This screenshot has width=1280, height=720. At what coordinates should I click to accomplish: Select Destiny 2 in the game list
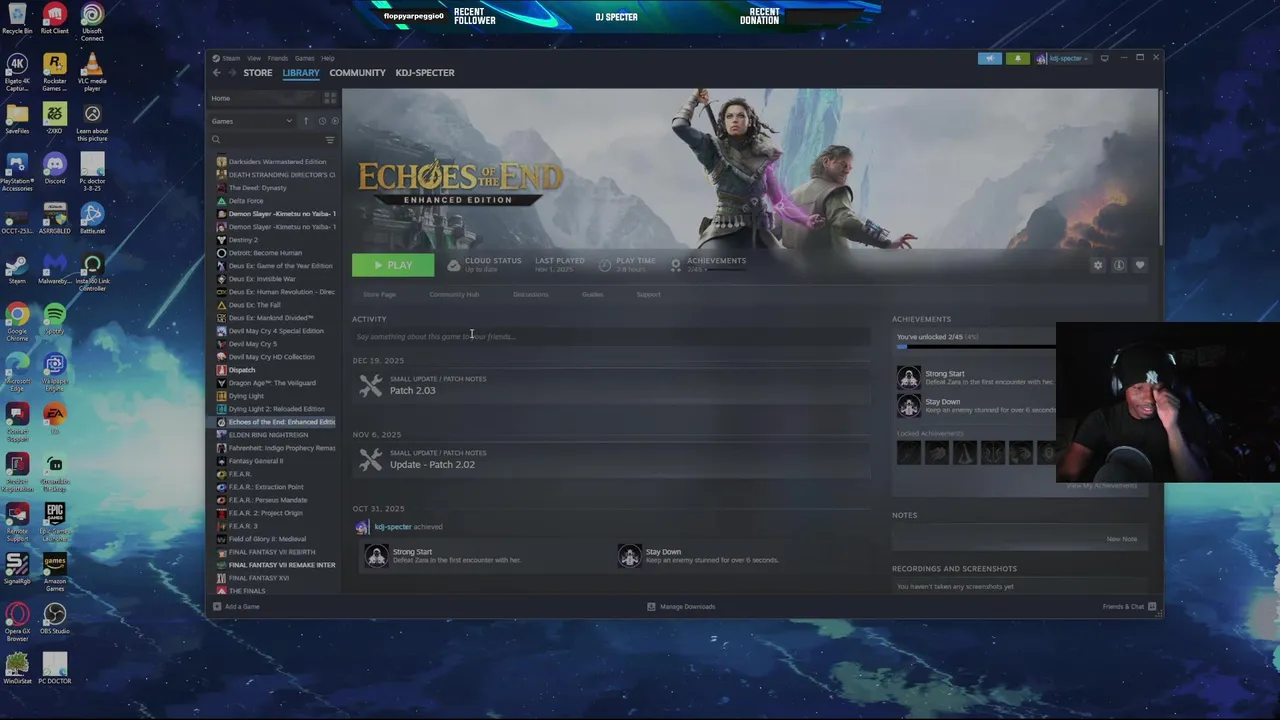pos(243,239)
